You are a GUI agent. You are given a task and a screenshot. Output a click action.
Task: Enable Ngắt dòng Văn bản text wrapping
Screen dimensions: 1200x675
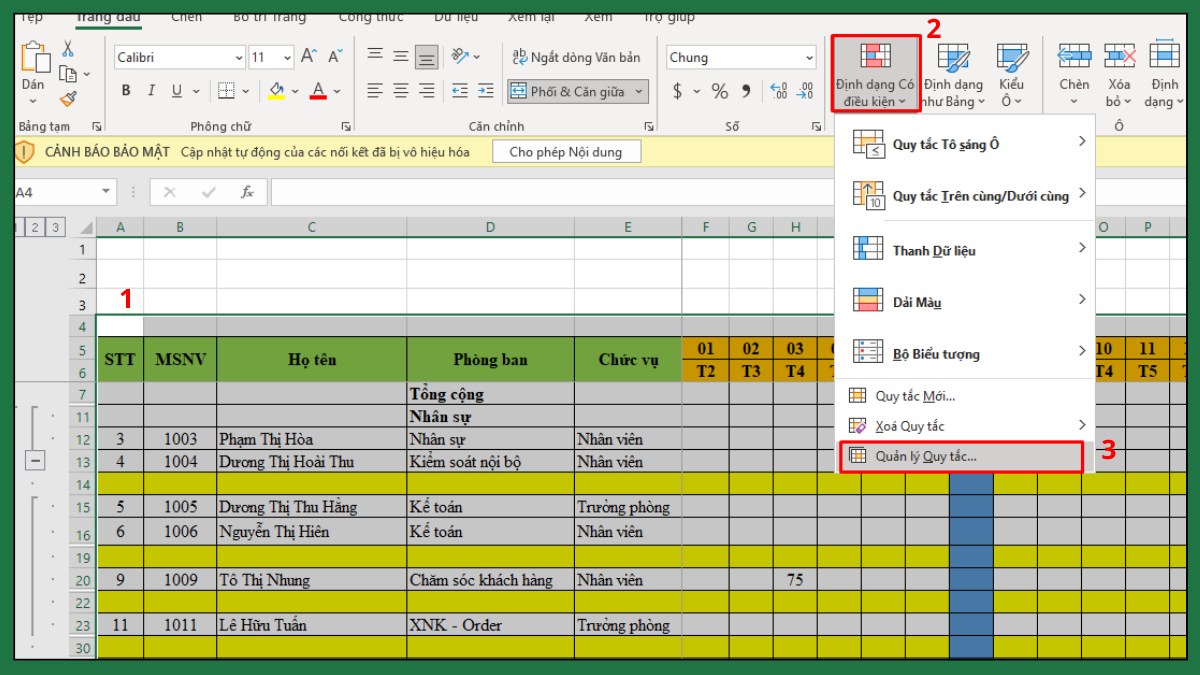570,57
